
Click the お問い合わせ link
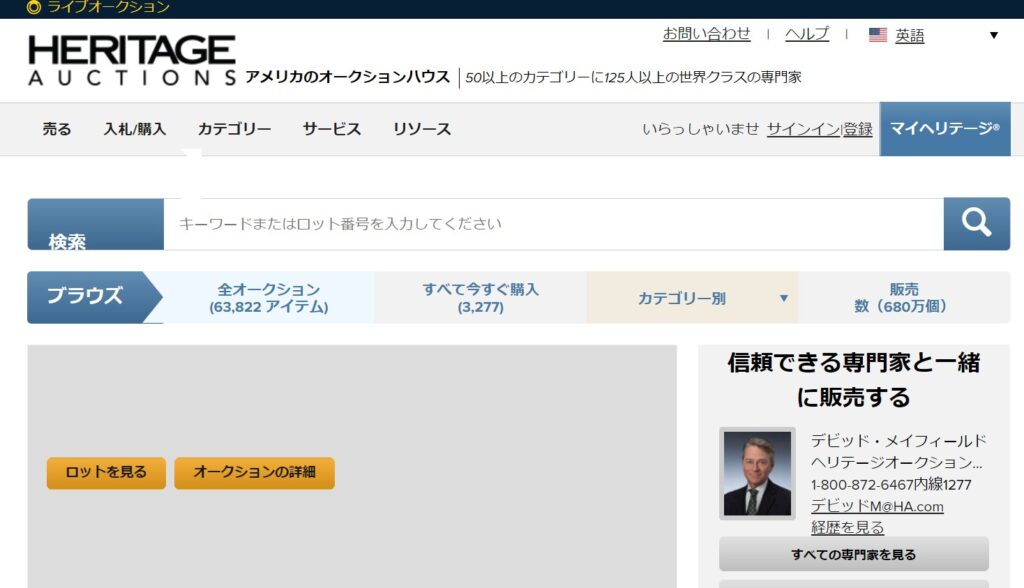click(x=707, y=34)
